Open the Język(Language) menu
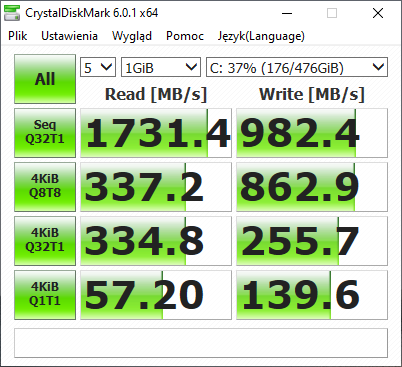 pos(261,36)
